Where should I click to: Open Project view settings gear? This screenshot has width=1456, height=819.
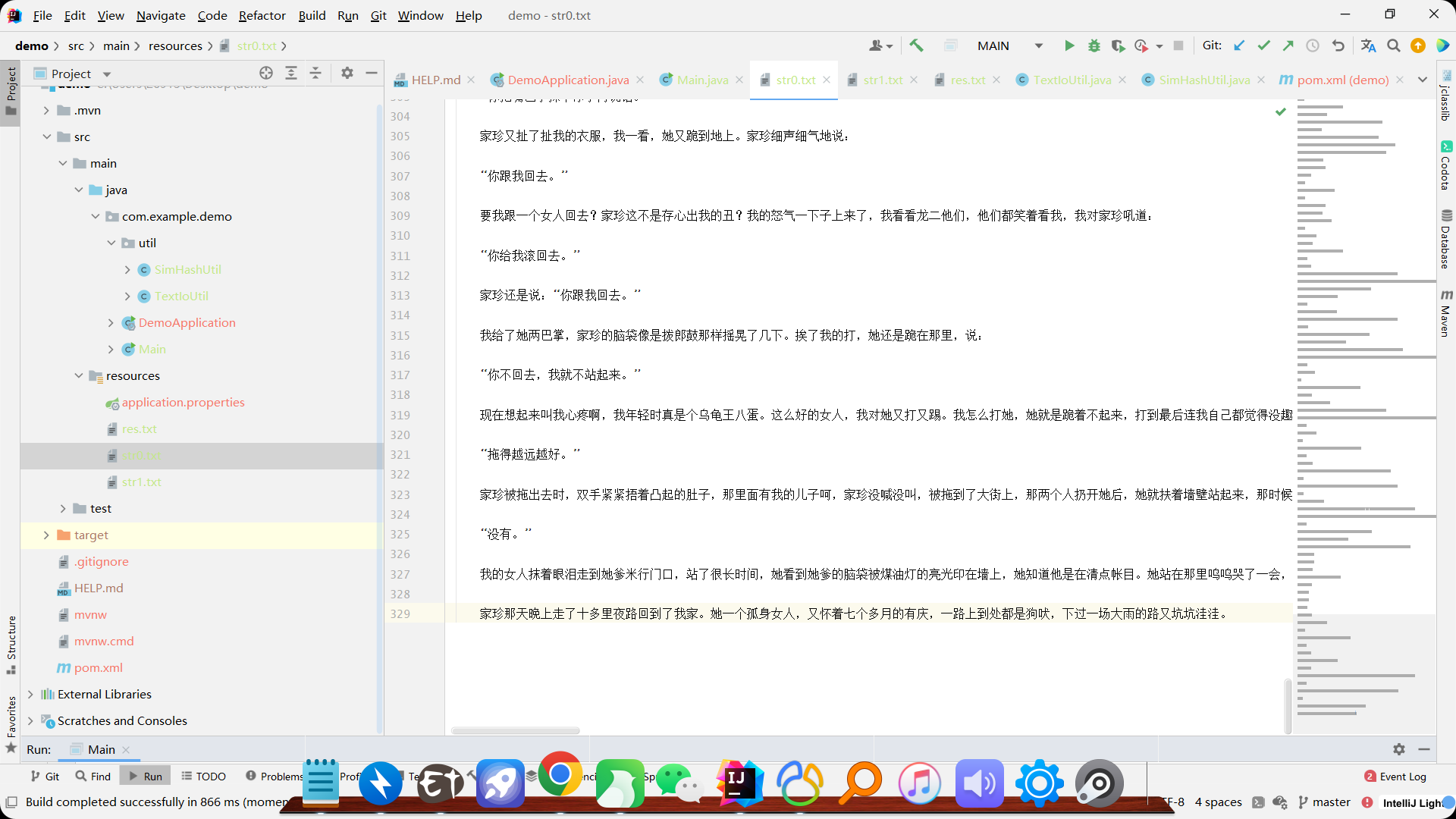coord(347,73)
